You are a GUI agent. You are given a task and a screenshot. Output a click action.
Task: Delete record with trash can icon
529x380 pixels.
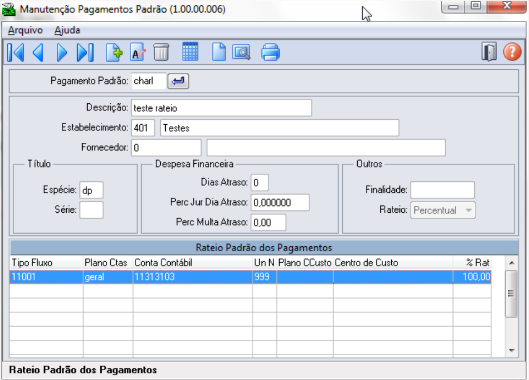point(161,53)
